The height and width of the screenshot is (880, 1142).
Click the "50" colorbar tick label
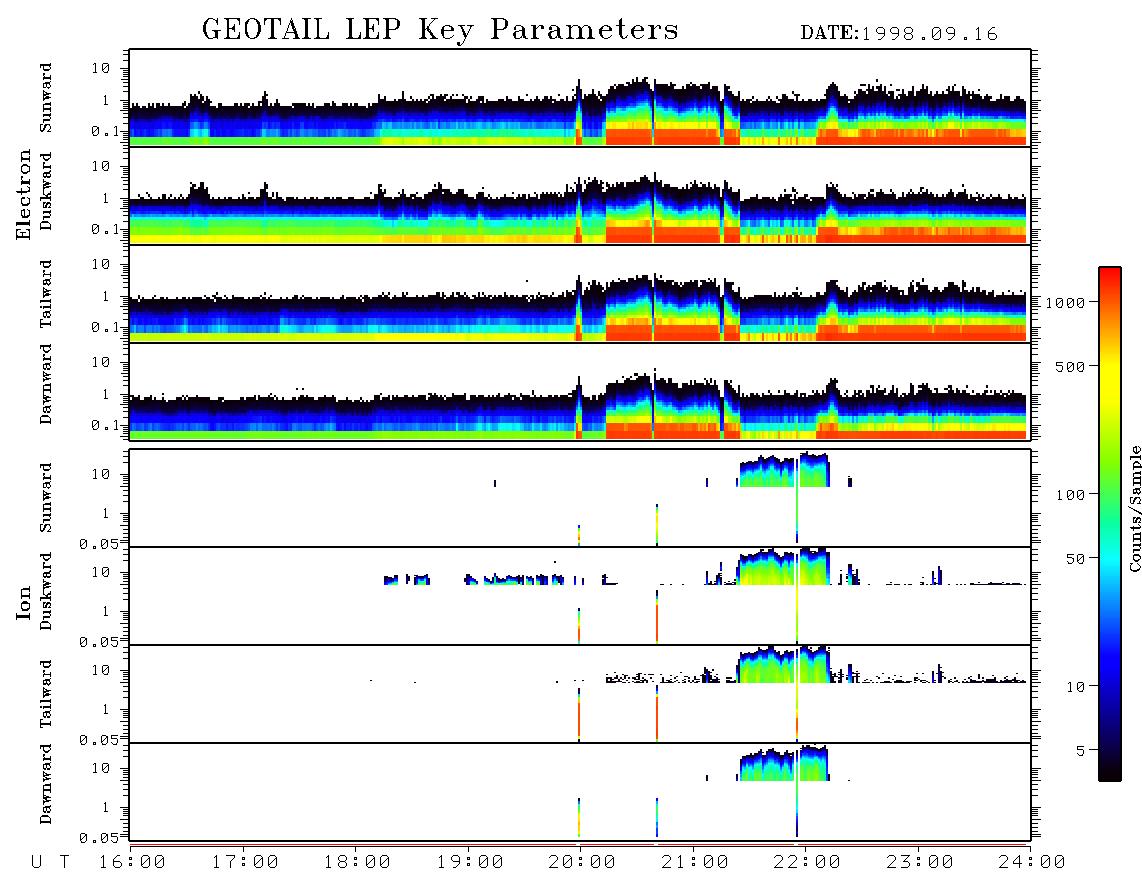tap(1075, 559)
